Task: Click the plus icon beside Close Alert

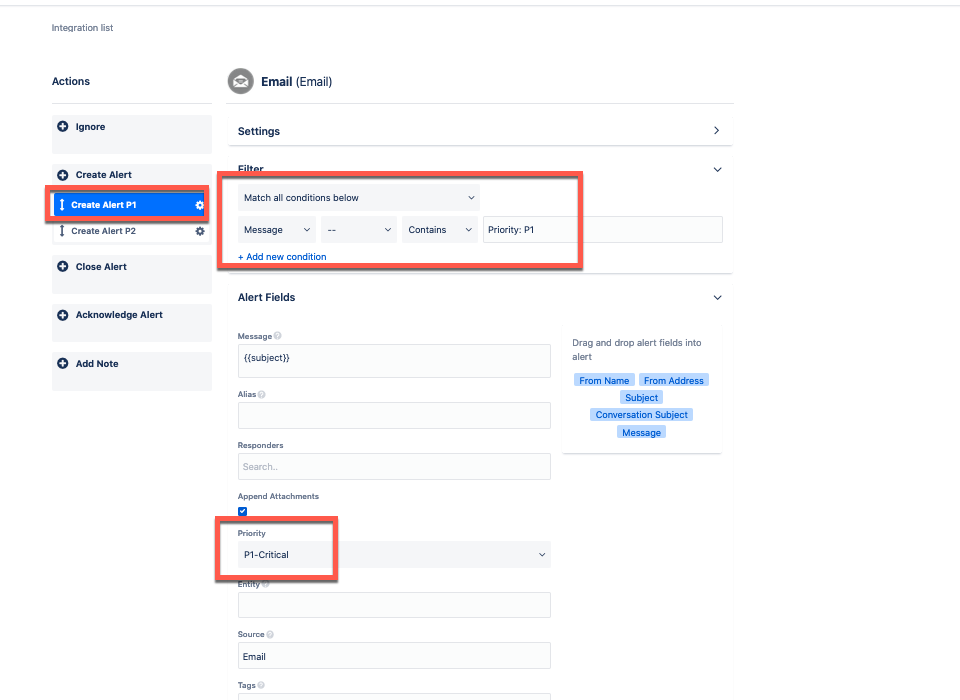Action: 62,266
